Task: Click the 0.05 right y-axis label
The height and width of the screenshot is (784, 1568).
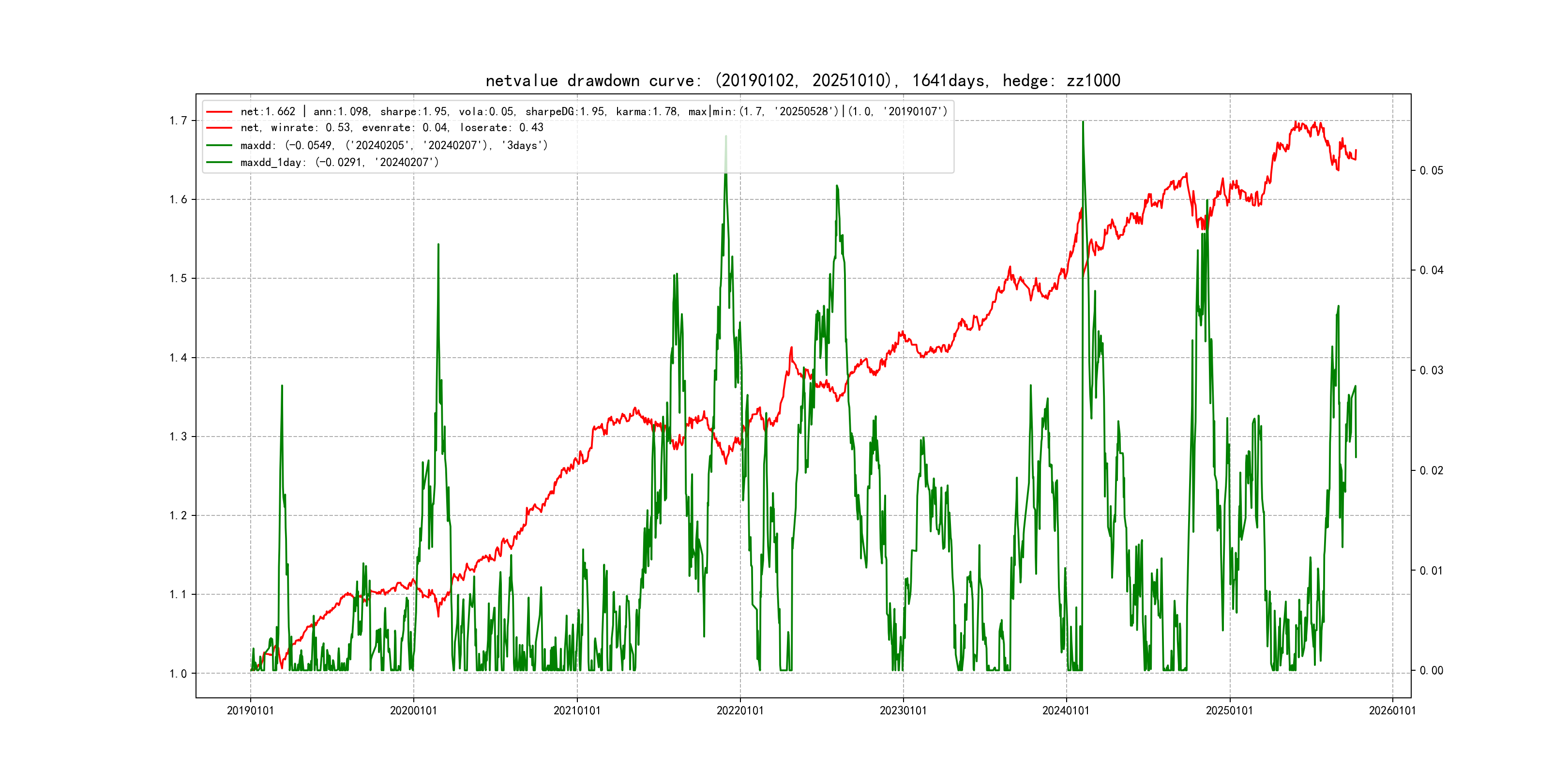Action: pos(1431,170)
